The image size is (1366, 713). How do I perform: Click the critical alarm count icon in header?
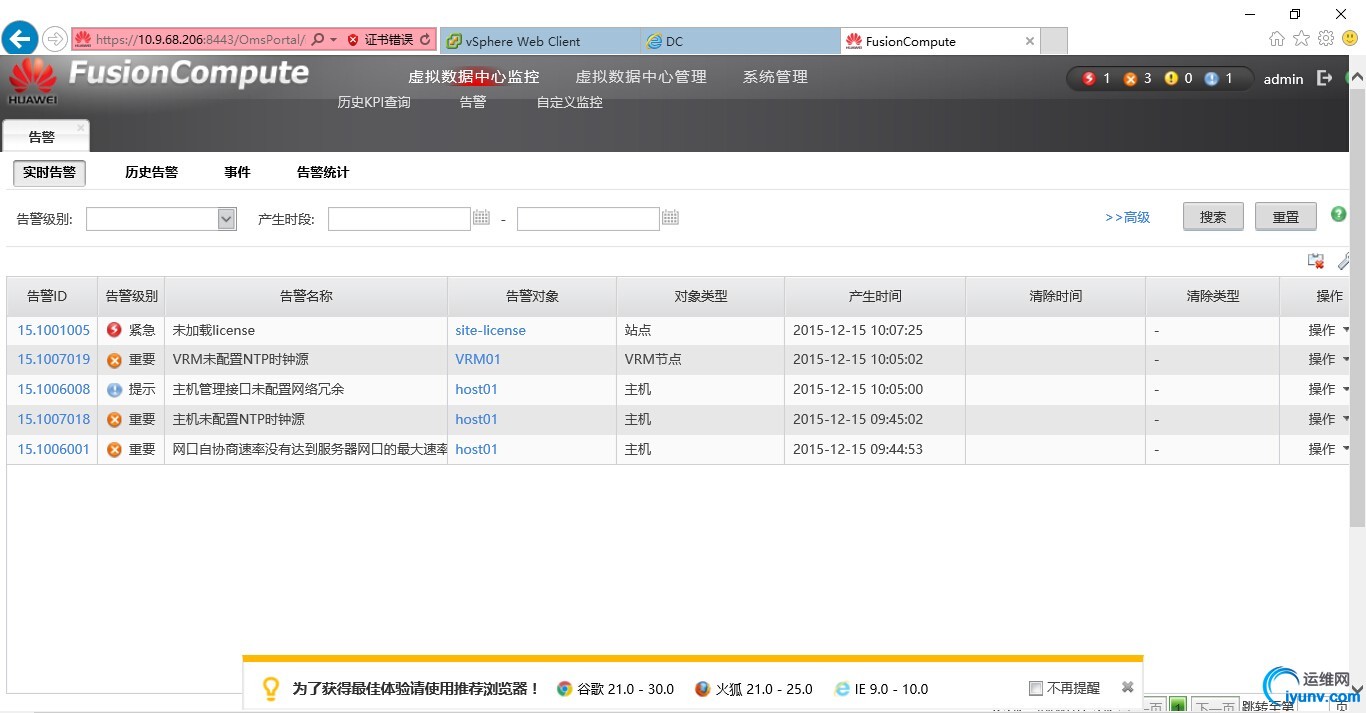pos(1089,79)
